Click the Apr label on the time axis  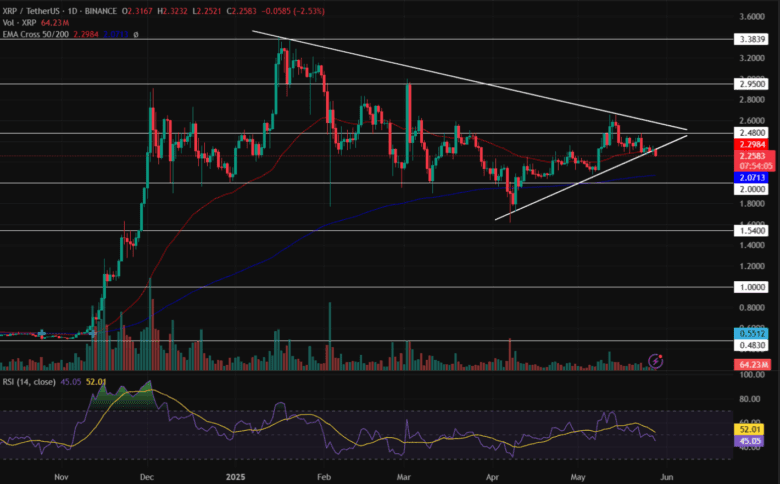pos(492,477)
